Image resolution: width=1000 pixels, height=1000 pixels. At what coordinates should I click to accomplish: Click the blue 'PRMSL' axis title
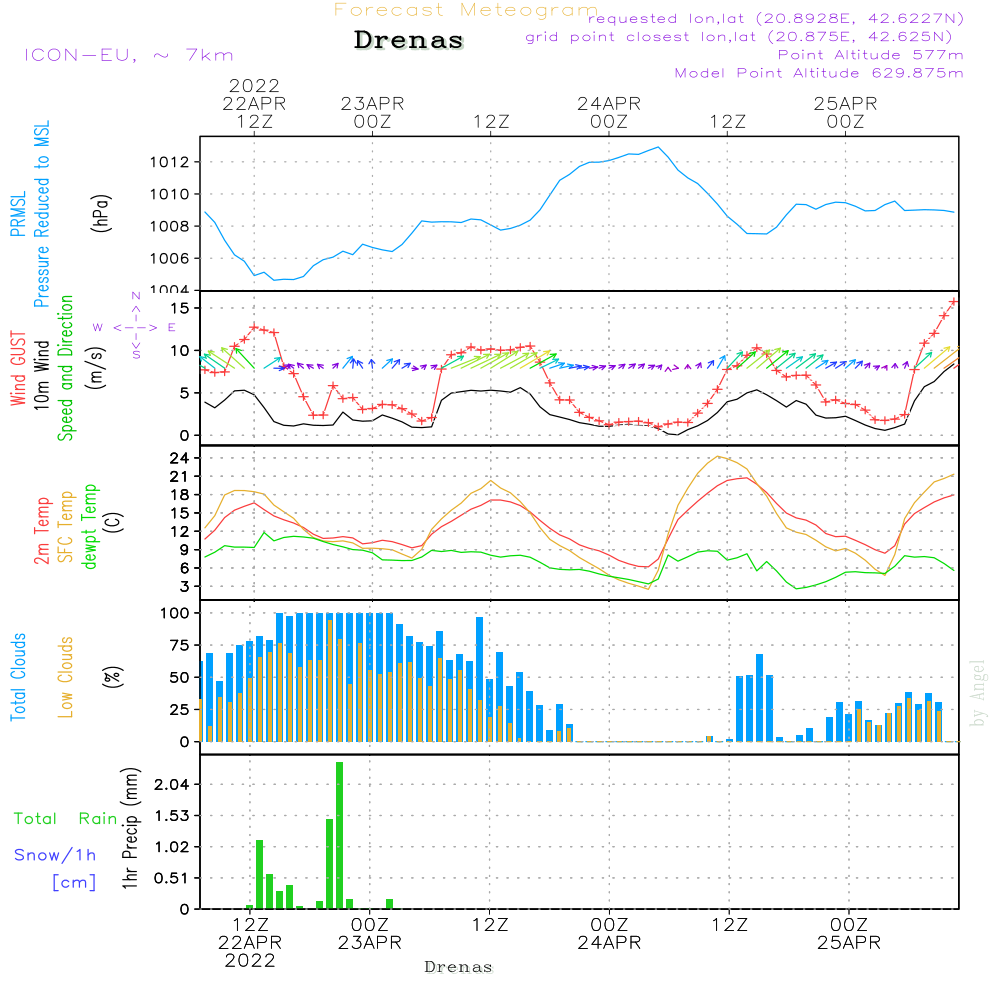pyautogui.click(x=18, y=214)
